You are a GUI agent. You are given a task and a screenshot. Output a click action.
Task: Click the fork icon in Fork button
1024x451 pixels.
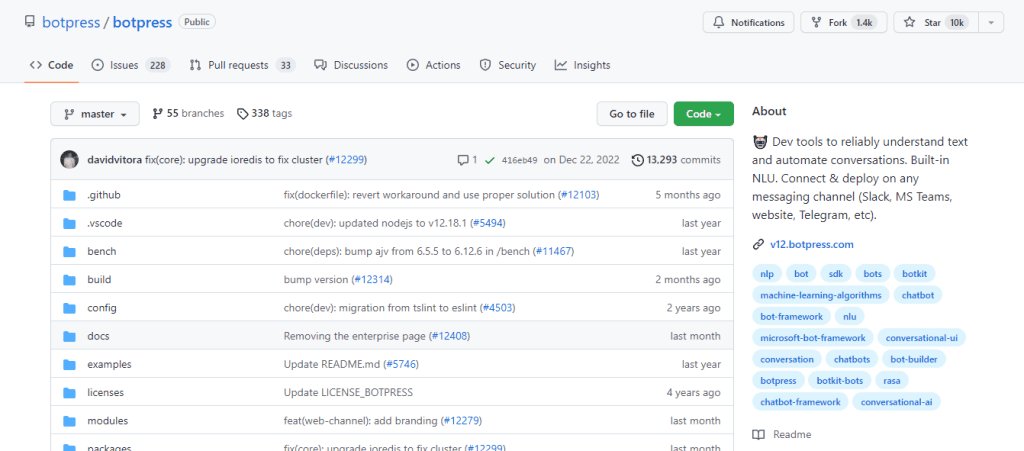click(816, 22)
